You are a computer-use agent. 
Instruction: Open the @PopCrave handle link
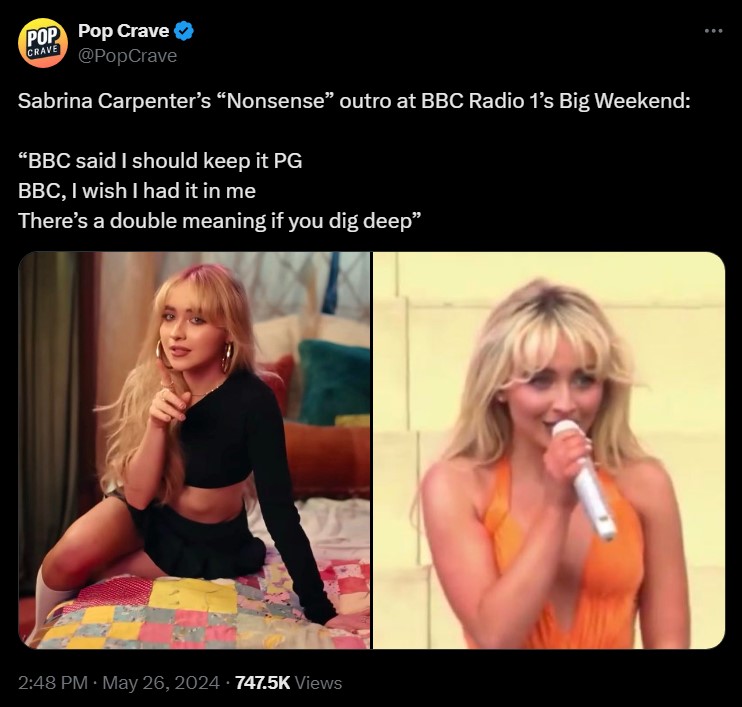pyautogui.click(x=127, y=56)
